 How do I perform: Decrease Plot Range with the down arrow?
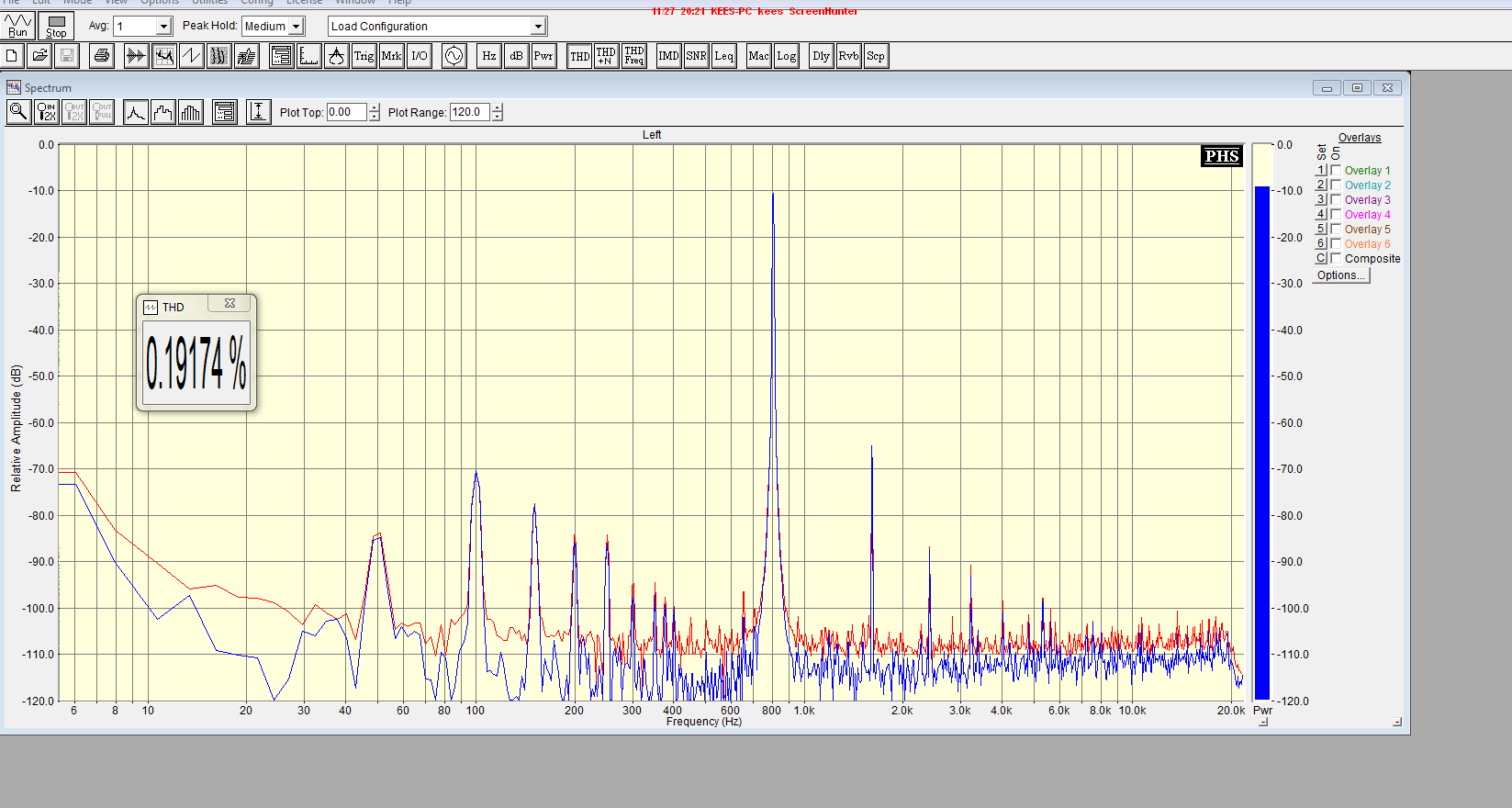(497, 117)
